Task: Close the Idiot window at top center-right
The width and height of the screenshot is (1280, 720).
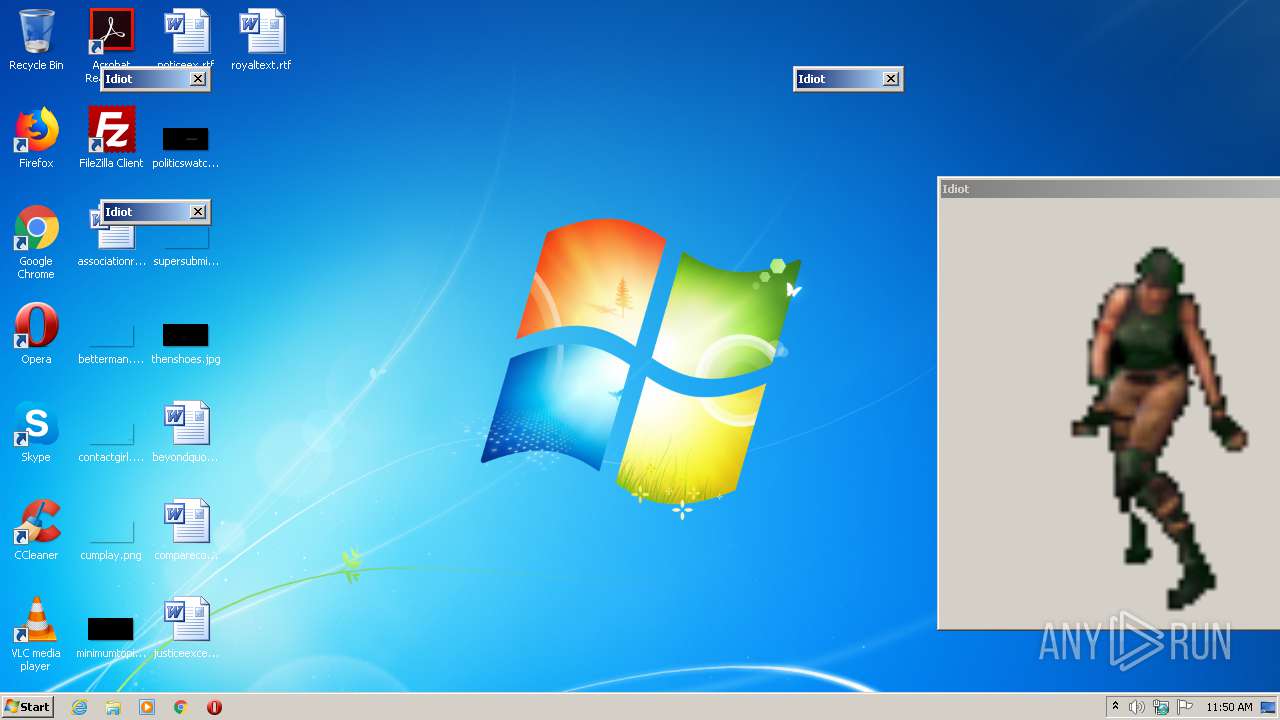Action: pos(891,79)
